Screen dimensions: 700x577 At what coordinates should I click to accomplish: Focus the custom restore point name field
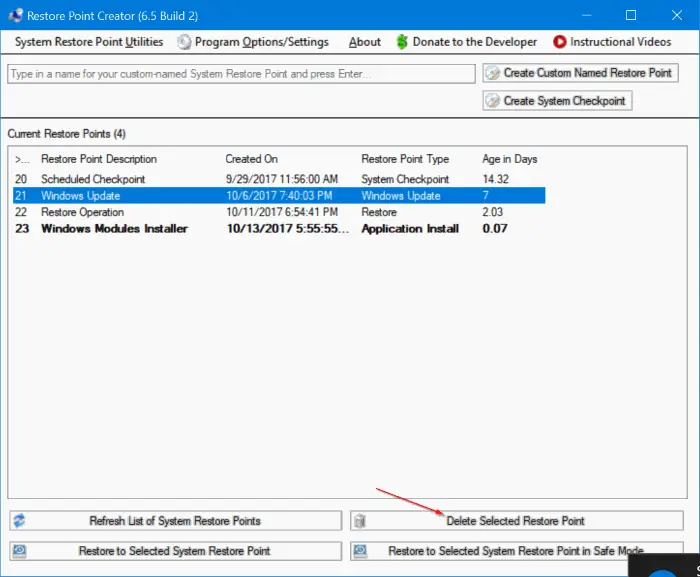click(x=241, y=74)
